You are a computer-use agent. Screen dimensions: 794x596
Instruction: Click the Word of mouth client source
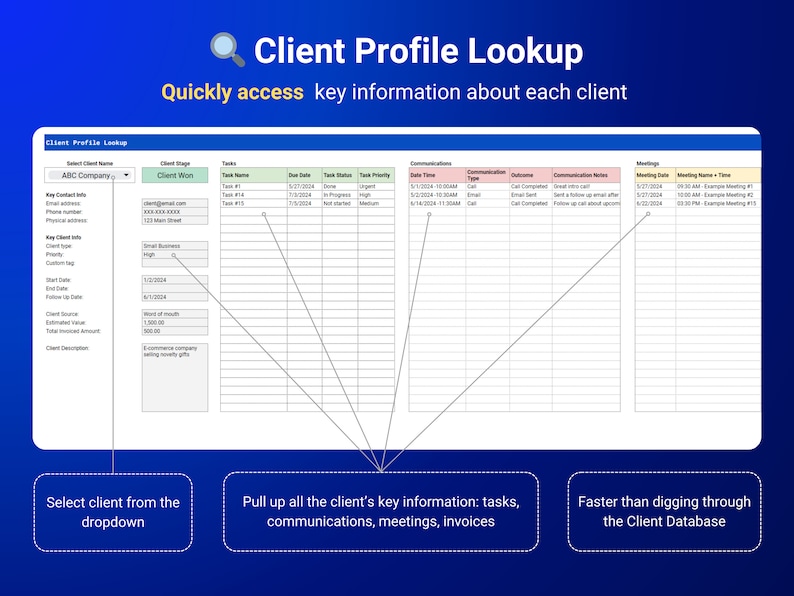(x=175, y=314)
